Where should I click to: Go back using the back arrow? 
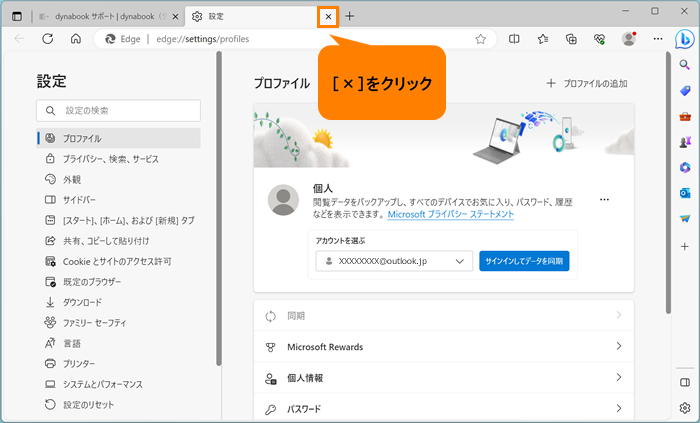(19, 39)
